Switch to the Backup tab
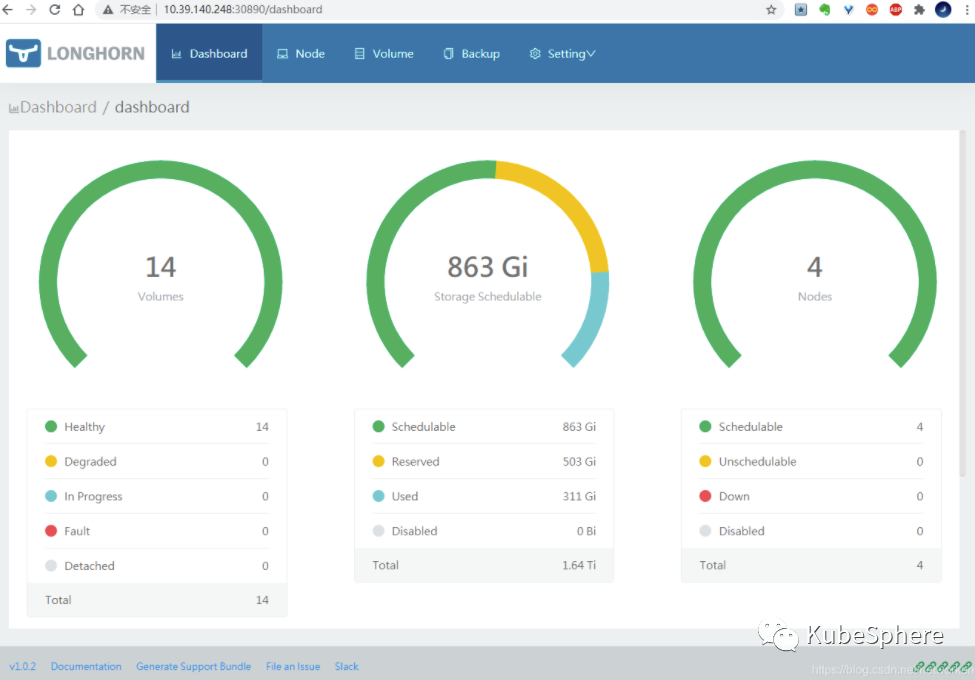Viewport: 975px width, 680px height. [x=470, y=54]
